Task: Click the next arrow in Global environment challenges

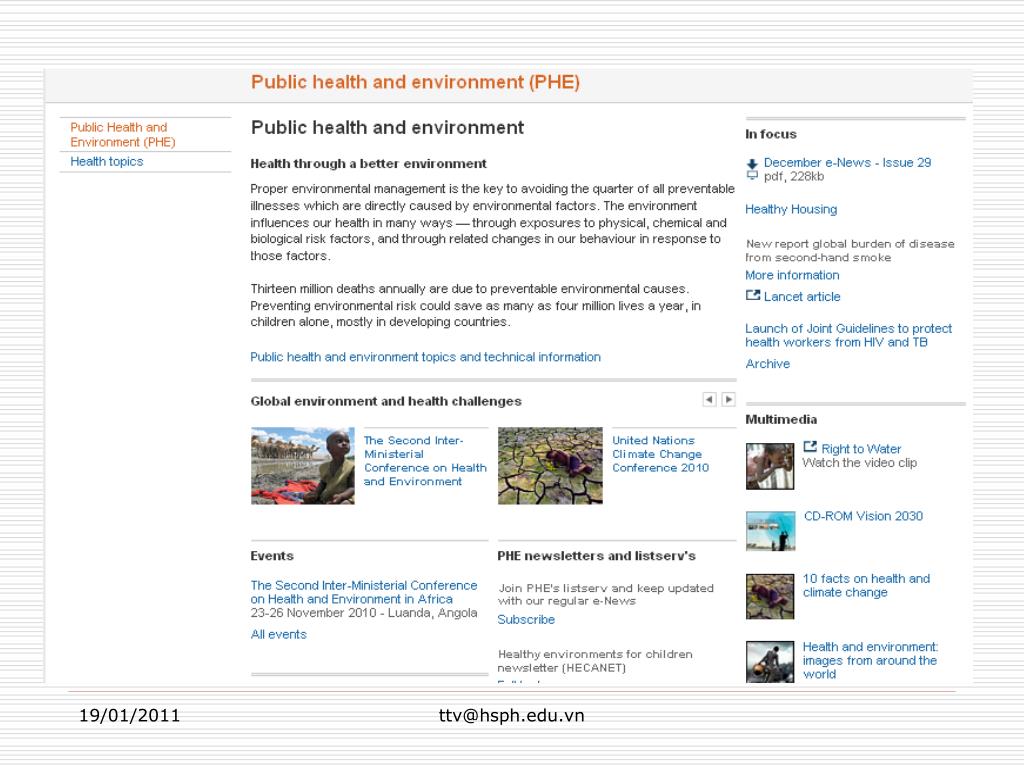Action: point(729,399)
